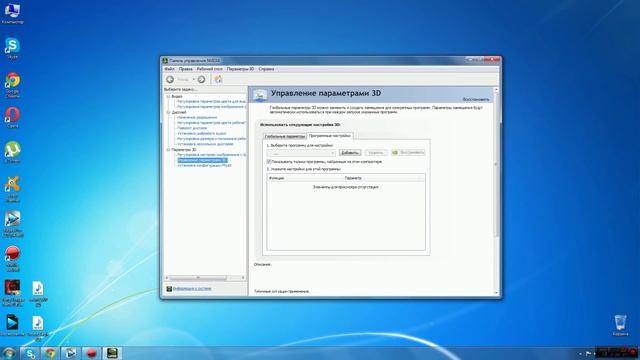Open Skype from the taskbar
Image resolution: width=640 pixels, height=360 pixels.
tap(30, 353)
